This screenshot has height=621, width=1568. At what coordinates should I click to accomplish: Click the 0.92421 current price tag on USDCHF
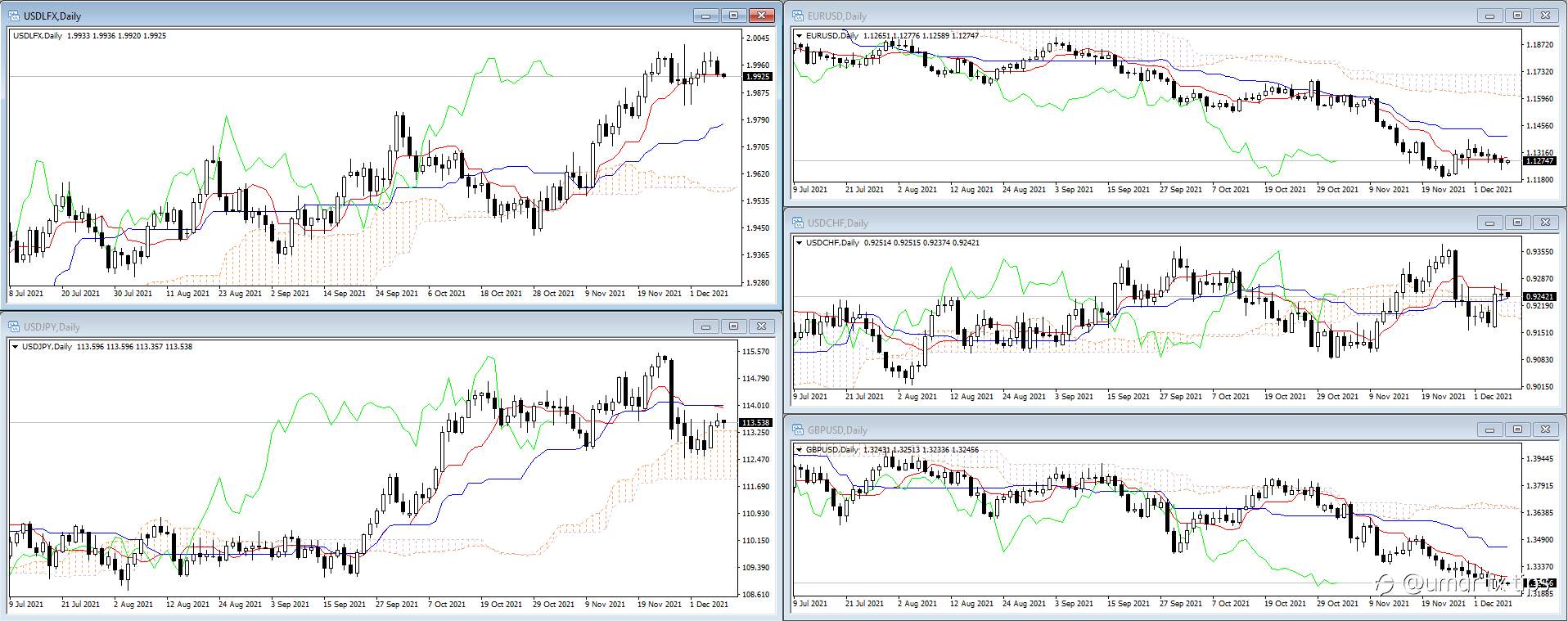click(1539, 296)
